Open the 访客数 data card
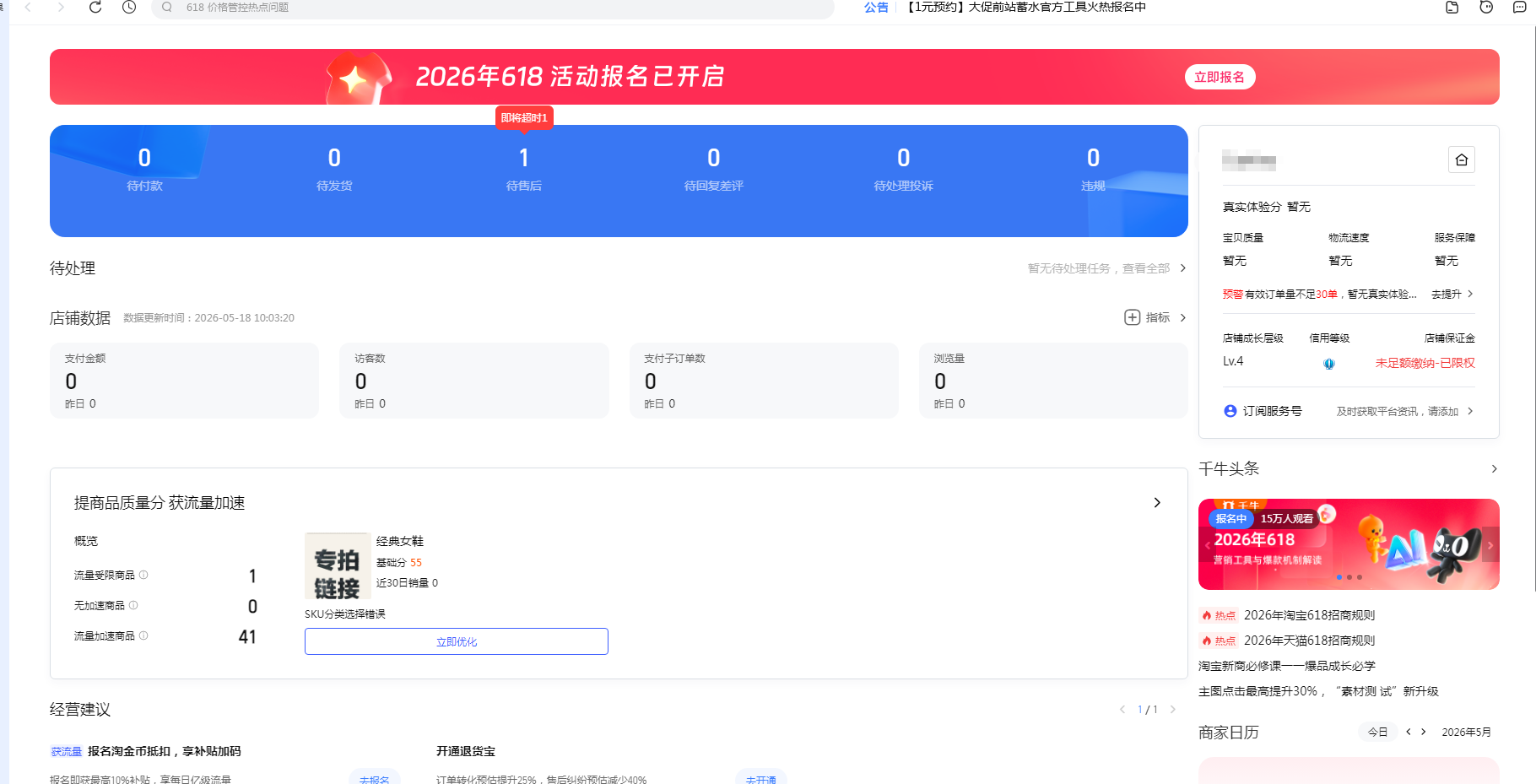 (473, 381)
